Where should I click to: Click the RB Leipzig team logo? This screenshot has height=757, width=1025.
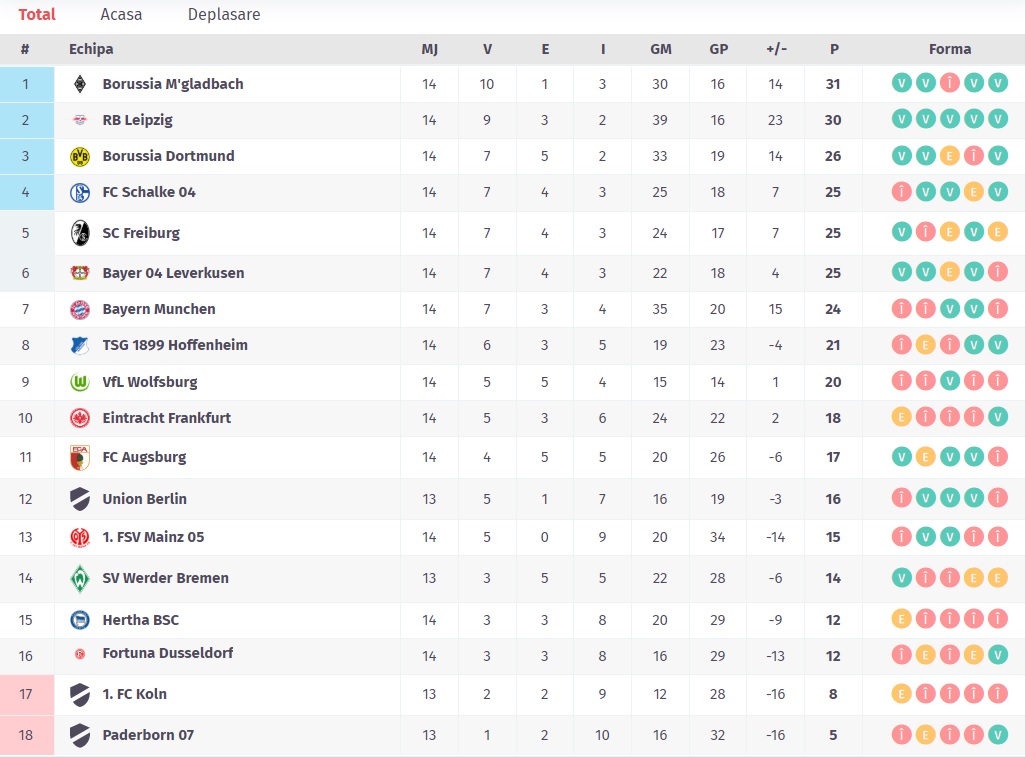pos(80,120)
